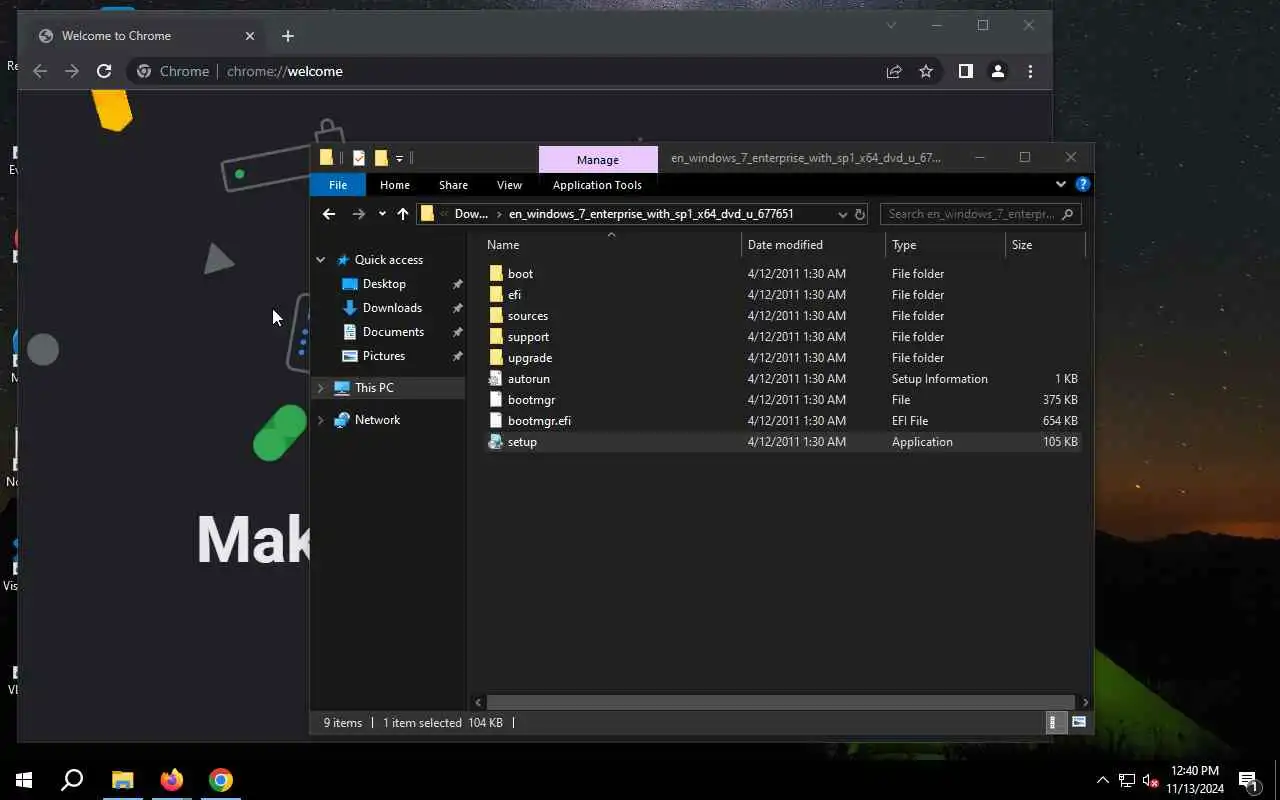Close the Welcome to Chrome tab

click(250, 36)
